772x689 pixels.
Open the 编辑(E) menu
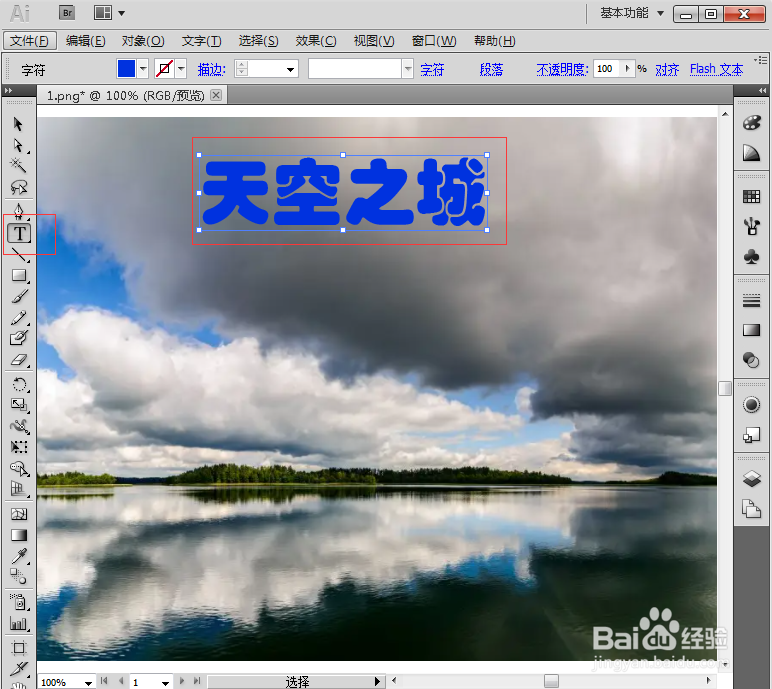click(86, 41)
